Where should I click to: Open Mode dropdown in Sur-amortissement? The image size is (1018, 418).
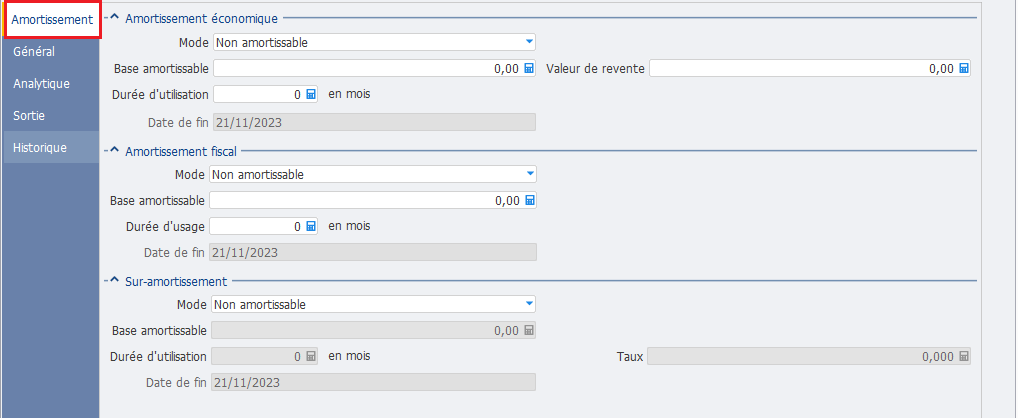pos(529,304)
